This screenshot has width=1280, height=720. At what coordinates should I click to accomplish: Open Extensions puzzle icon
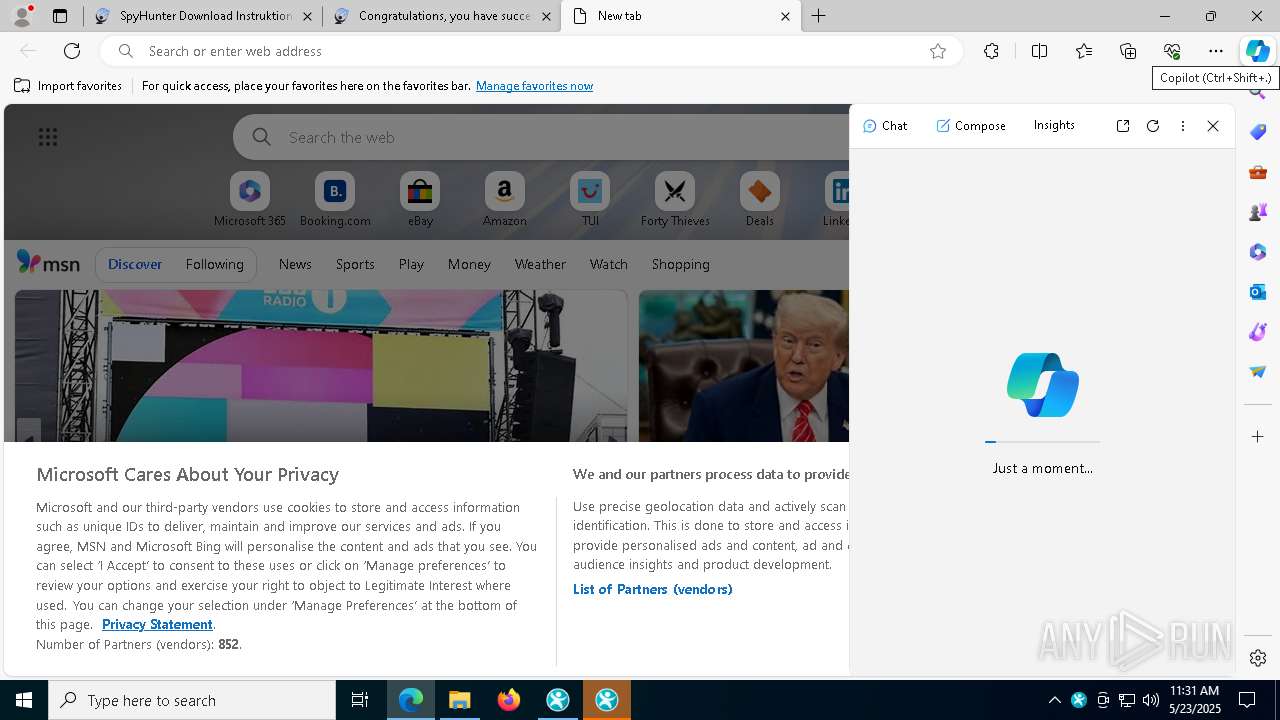(x=991, y=51)
